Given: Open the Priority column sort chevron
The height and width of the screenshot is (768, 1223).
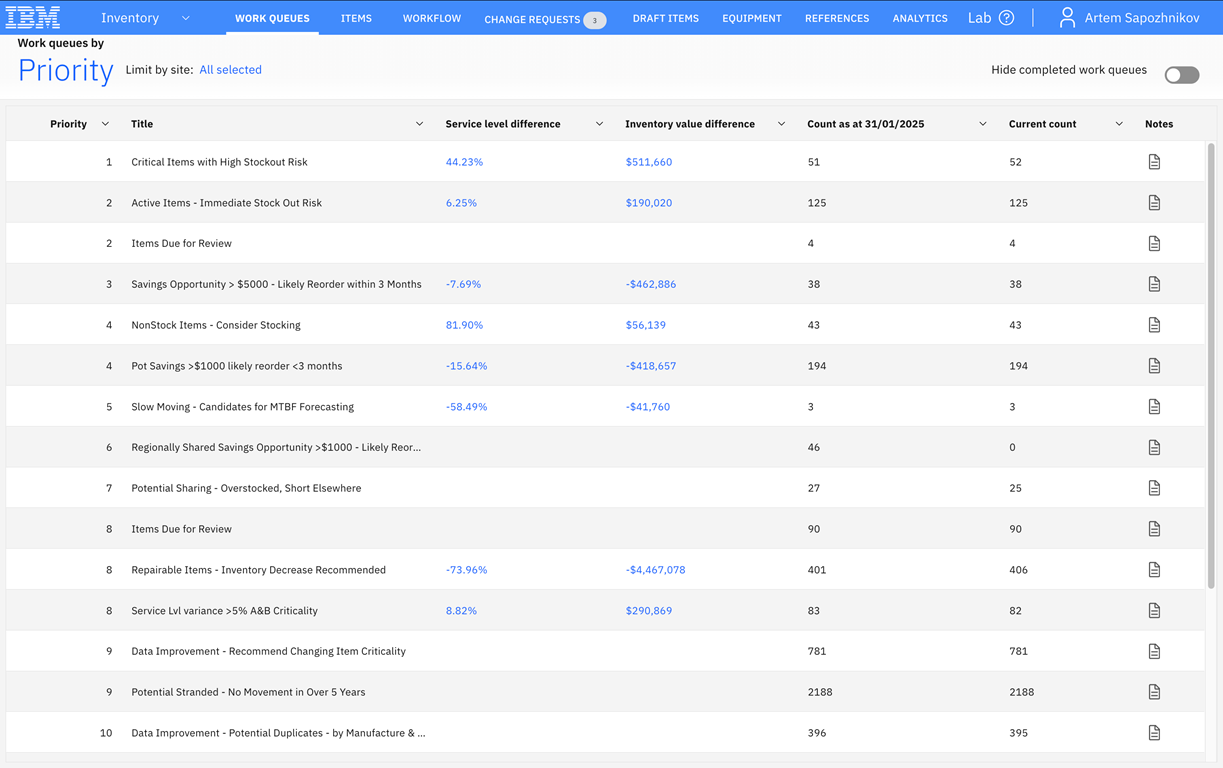Looking at the screenshot, I should click(105, 124).
